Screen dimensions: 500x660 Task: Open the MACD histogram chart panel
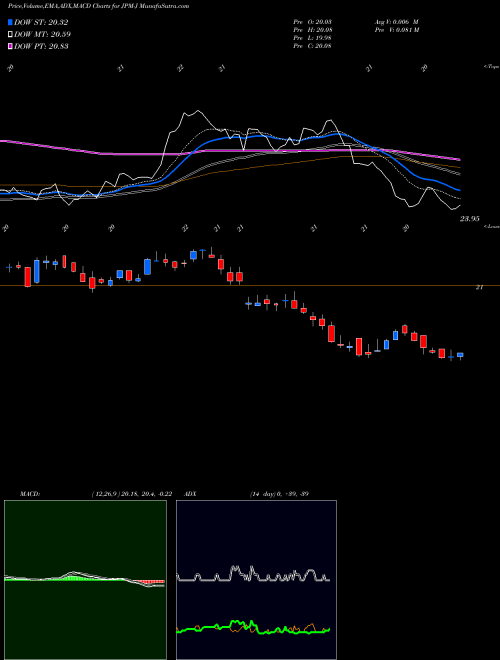pyautogui.click(x=85, y=580)
